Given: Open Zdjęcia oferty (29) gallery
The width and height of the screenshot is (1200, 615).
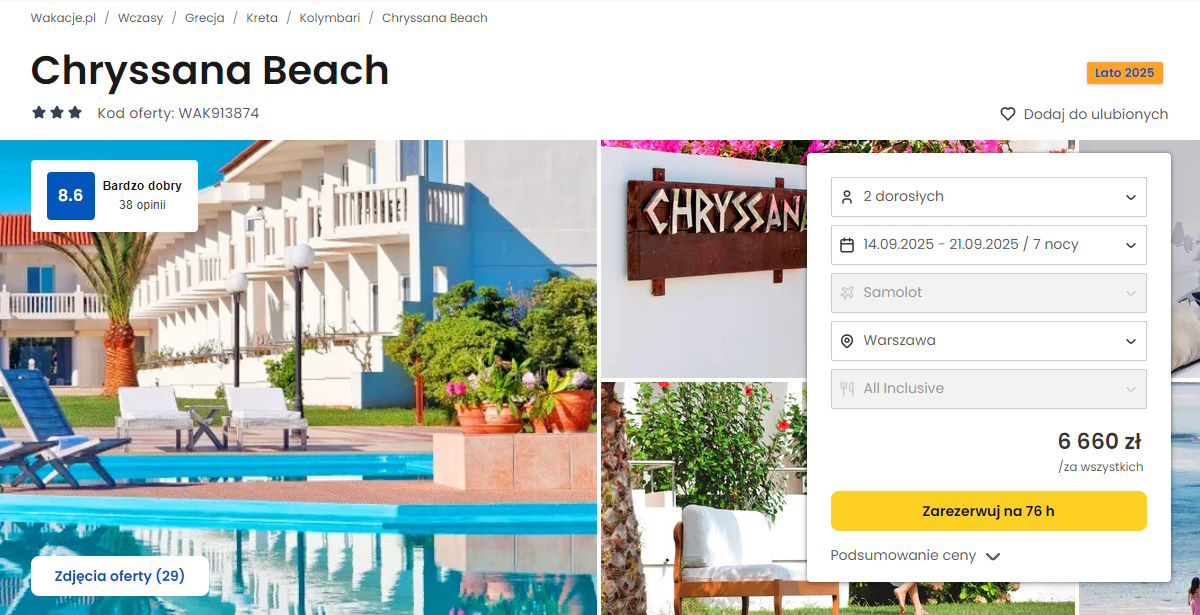Looking at the screenshot, I should click(x=120, y=576).
